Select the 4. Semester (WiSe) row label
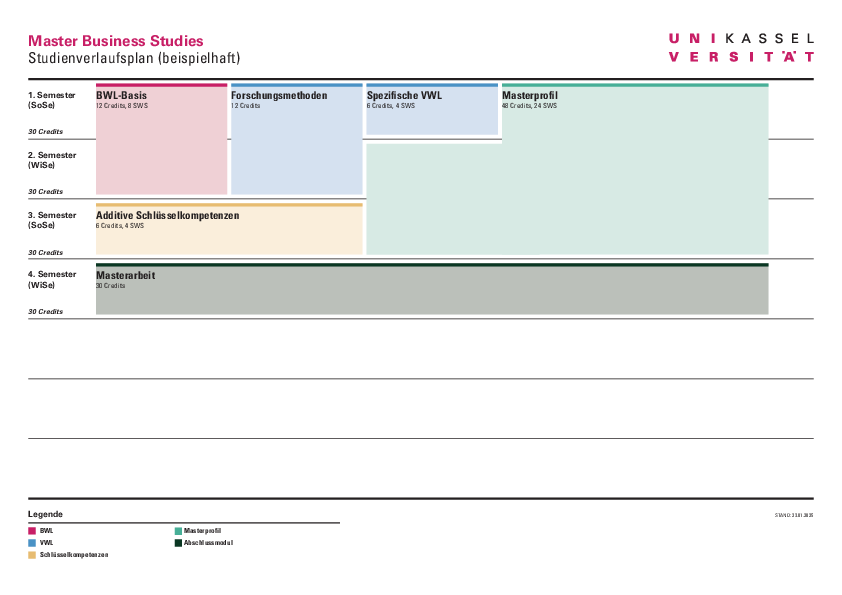The width and height of the screenshot is (842, 595). pyautogui.click(x=51, y=279)
